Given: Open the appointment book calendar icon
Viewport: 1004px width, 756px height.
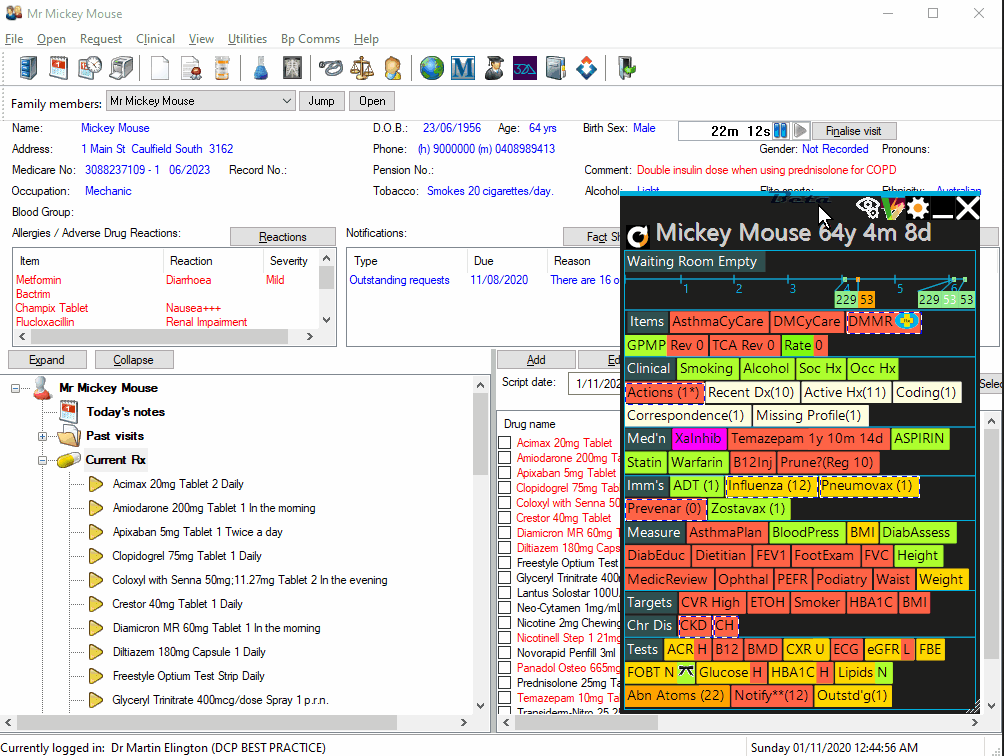Looking at the screenshot, I should (59, 68).
